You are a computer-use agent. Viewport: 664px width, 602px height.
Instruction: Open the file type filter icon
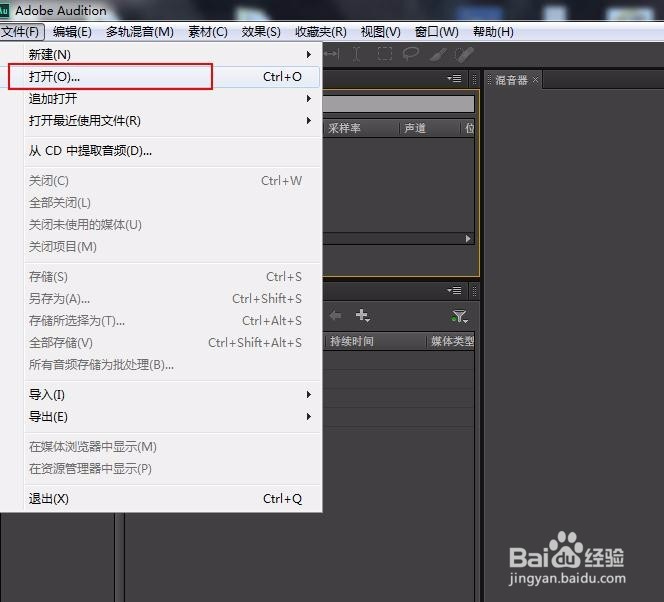click(x=459, y=316)
